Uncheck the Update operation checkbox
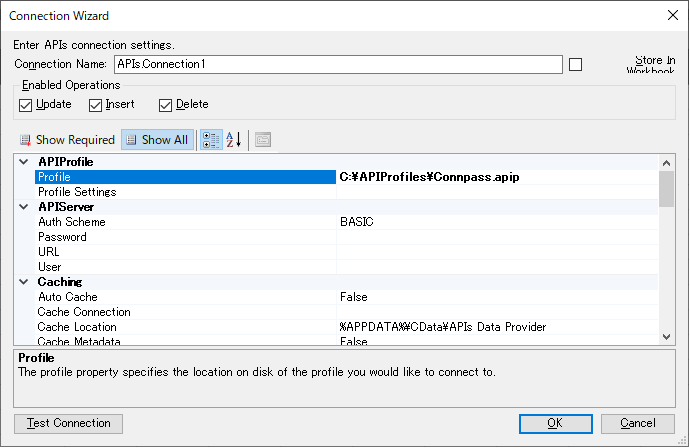 (26, 105)
